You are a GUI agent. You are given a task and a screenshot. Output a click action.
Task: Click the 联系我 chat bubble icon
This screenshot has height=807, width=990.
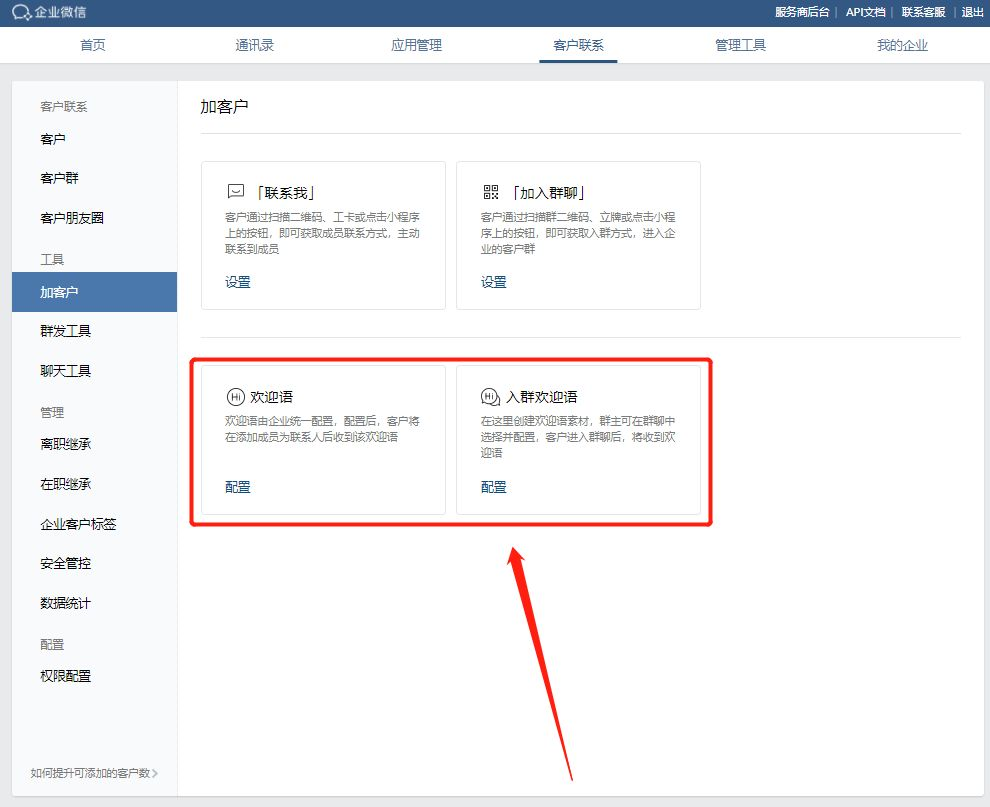coord(236,192)
